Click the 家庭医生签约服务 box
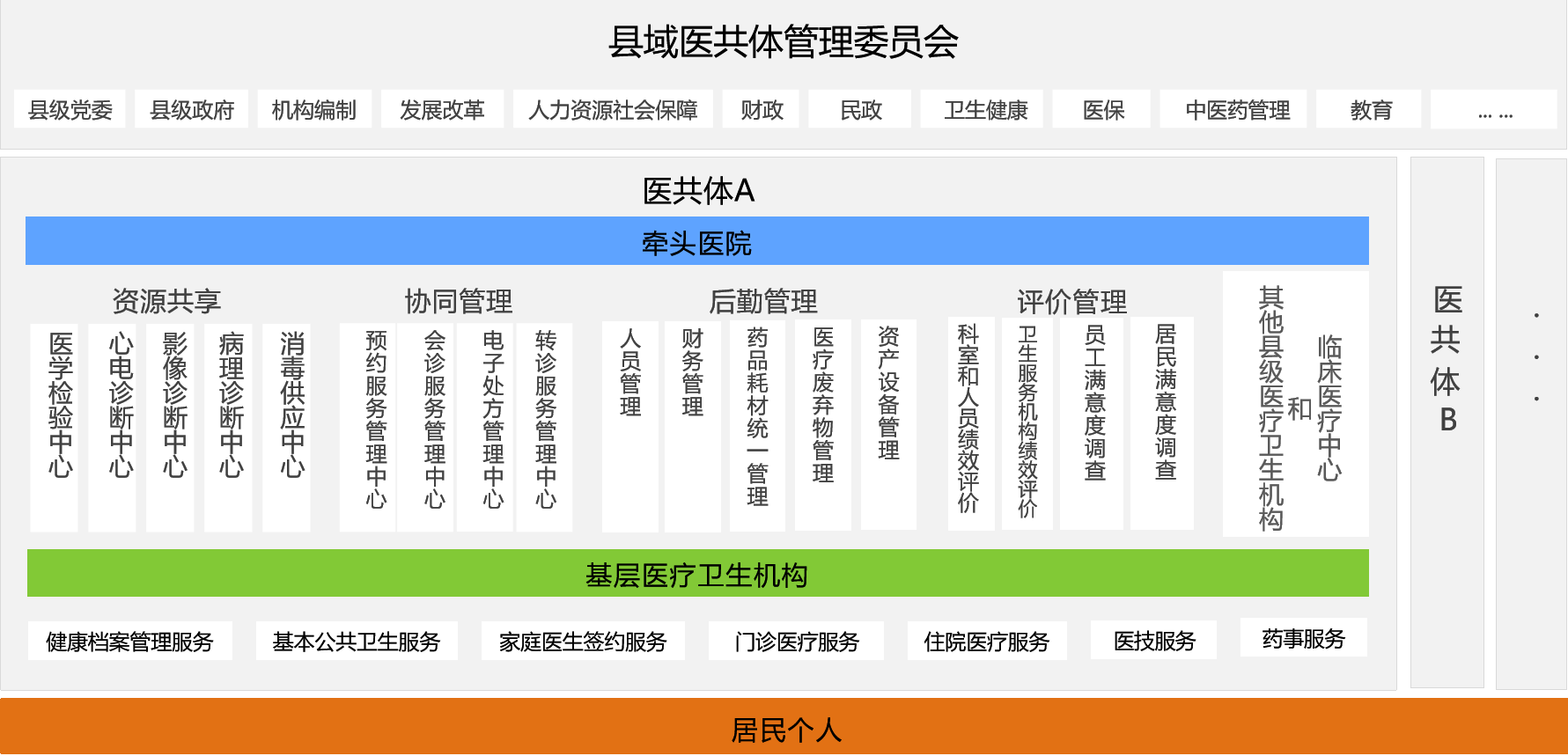The height and width of the screenshot is (756, 1568). coord(583,642)
